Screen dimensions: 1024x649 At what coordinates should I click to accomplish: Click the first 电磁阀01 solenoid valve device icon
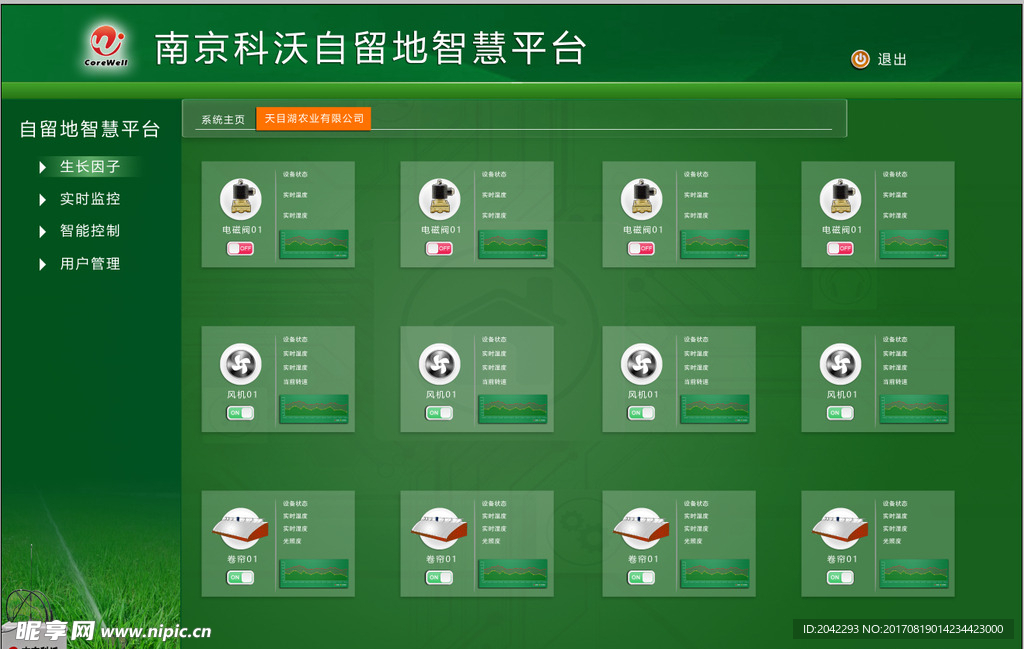tap(240, 196)
